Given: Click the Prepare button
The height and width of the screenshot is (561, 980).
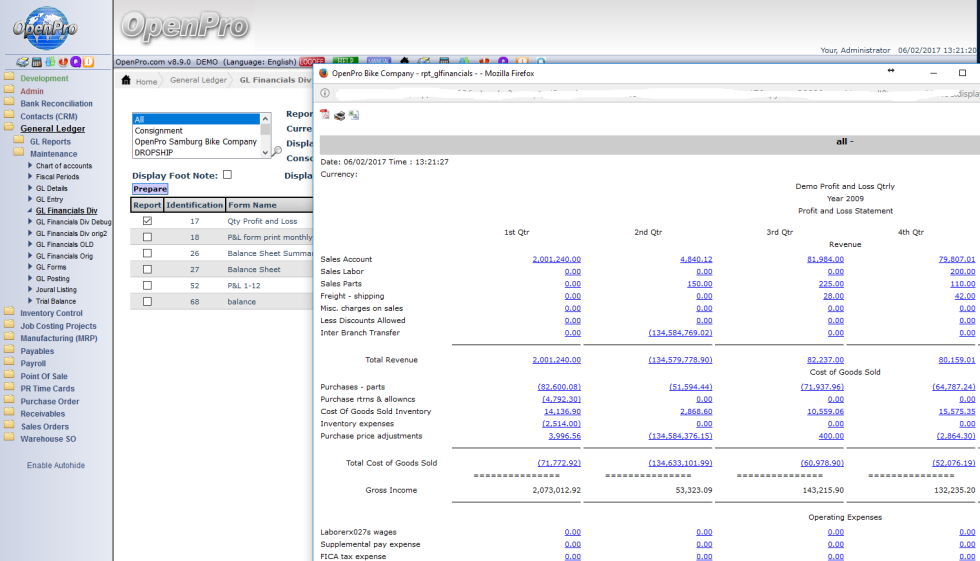Looking at the screenshot, I should [x=150, y=189].
